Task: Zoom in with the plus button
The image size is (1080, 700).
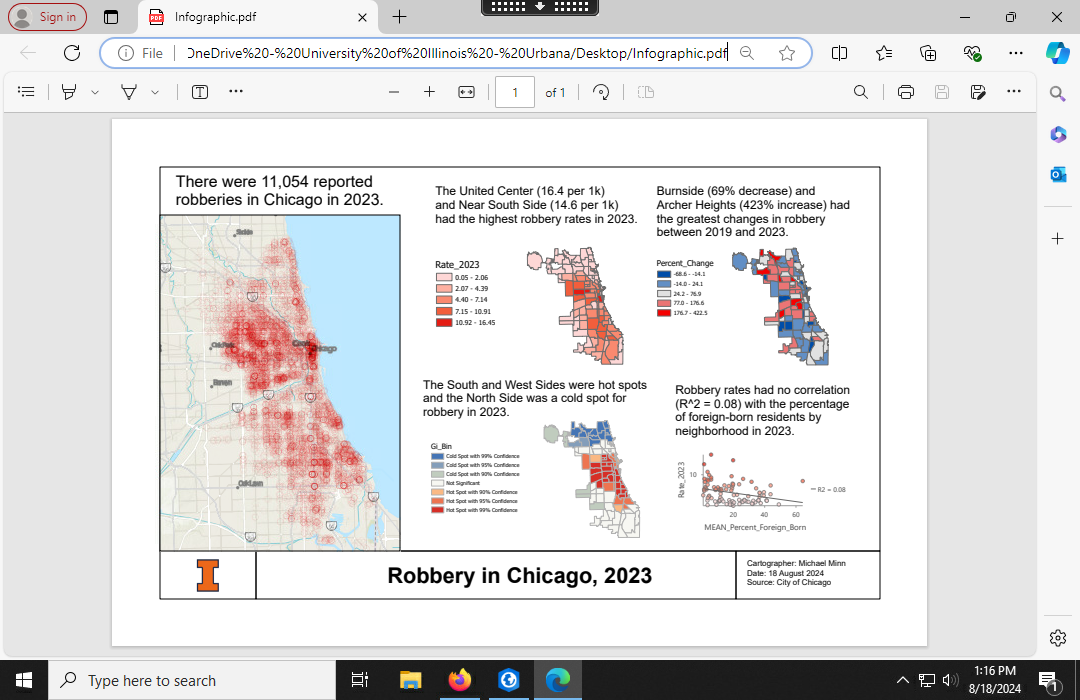Action: pyautogui.click(x=429, y=92)
